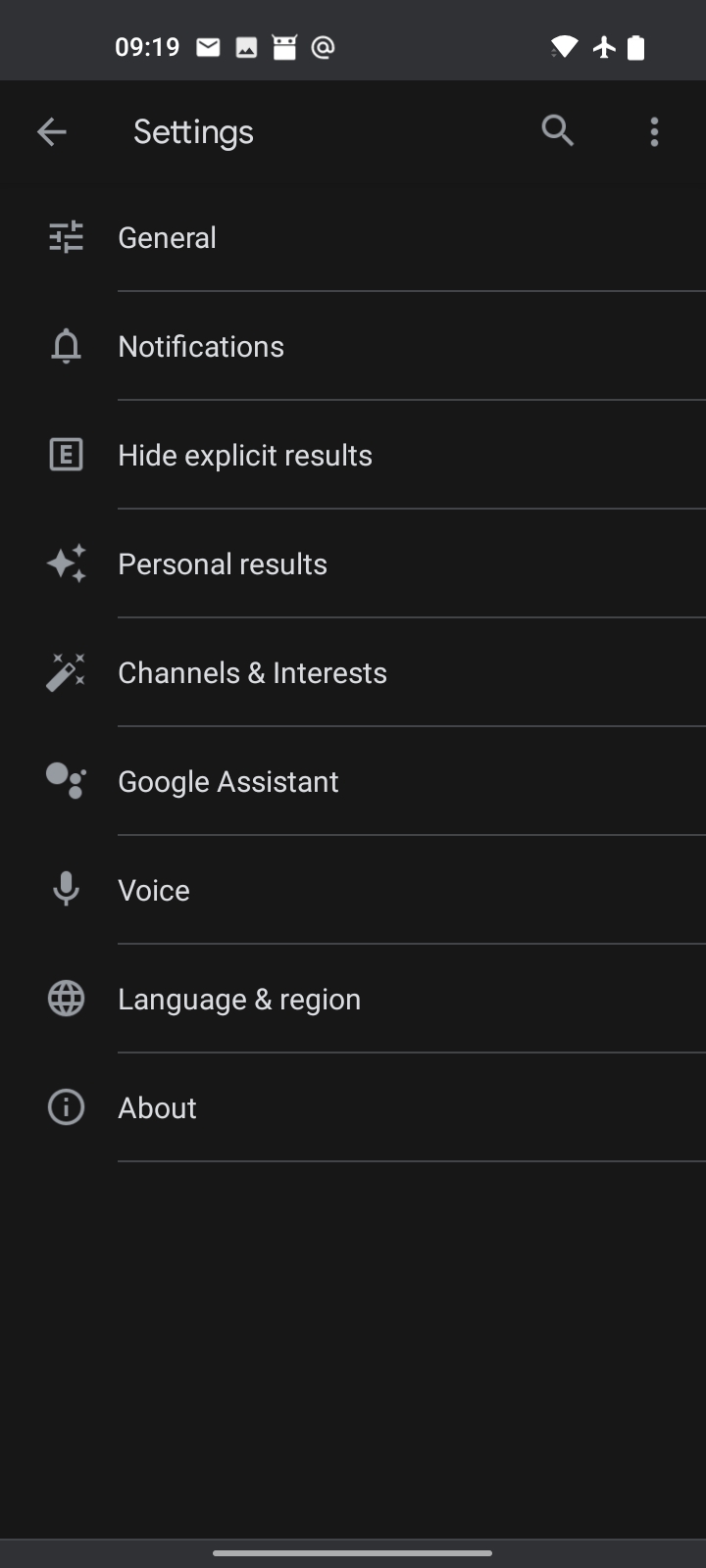The image size is (706, 1568).
Task: Tap the explicit results E icon
Action: tap(66, 455)
